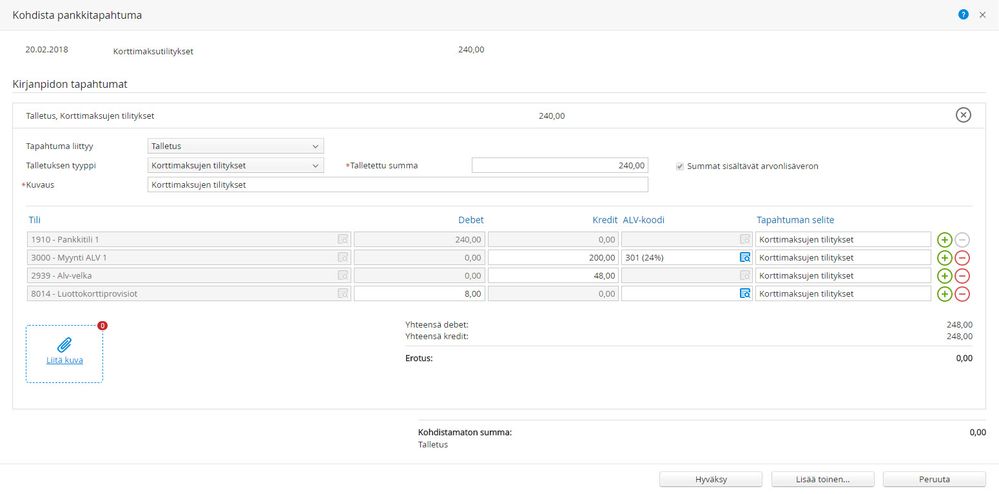Image resolution: width=999 pixels, height=494 pixels.
Task: Click Tapahtuman selite field on Pankkitili 1 row
Action: point(843,240)
